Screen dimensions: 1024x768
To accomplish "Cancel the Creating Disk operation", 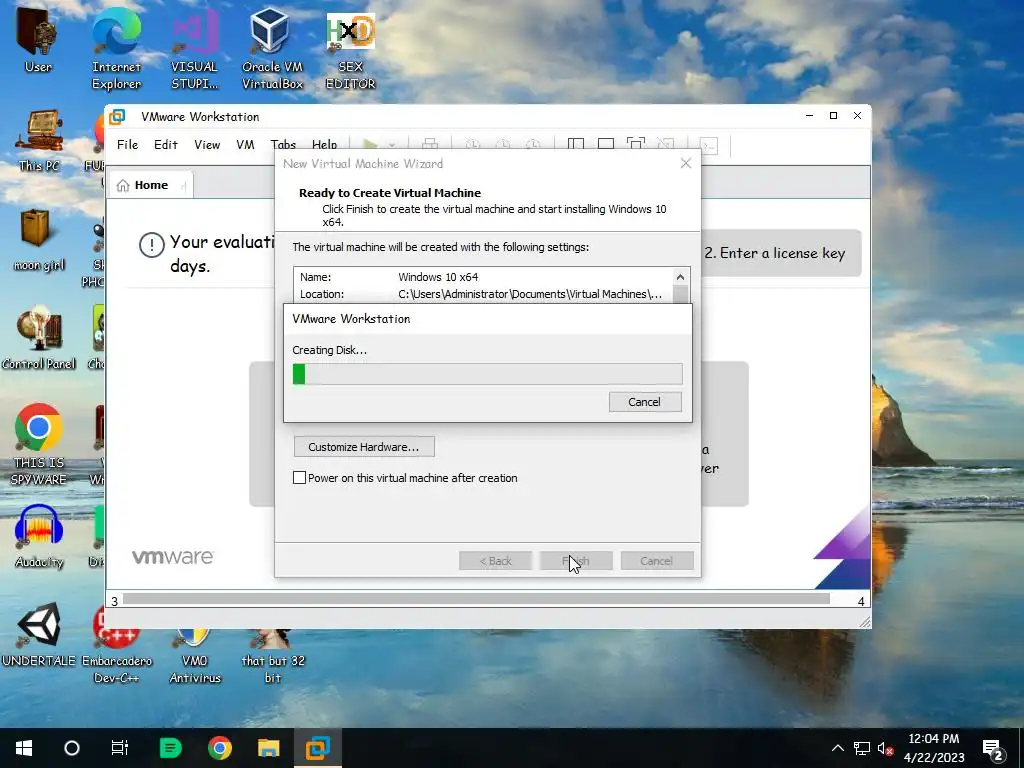I will tap(645, 402).
